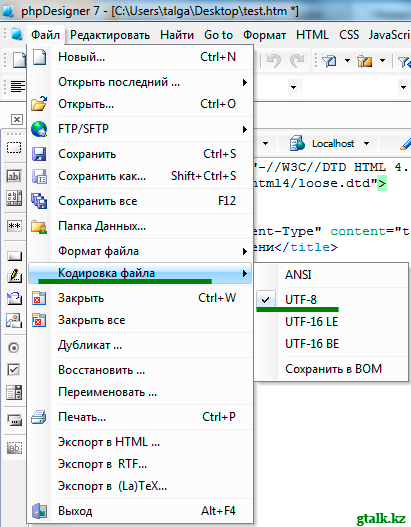Click the printer icon next to Печать
Viewport: 411px width, 527px height.
point(39,417)
